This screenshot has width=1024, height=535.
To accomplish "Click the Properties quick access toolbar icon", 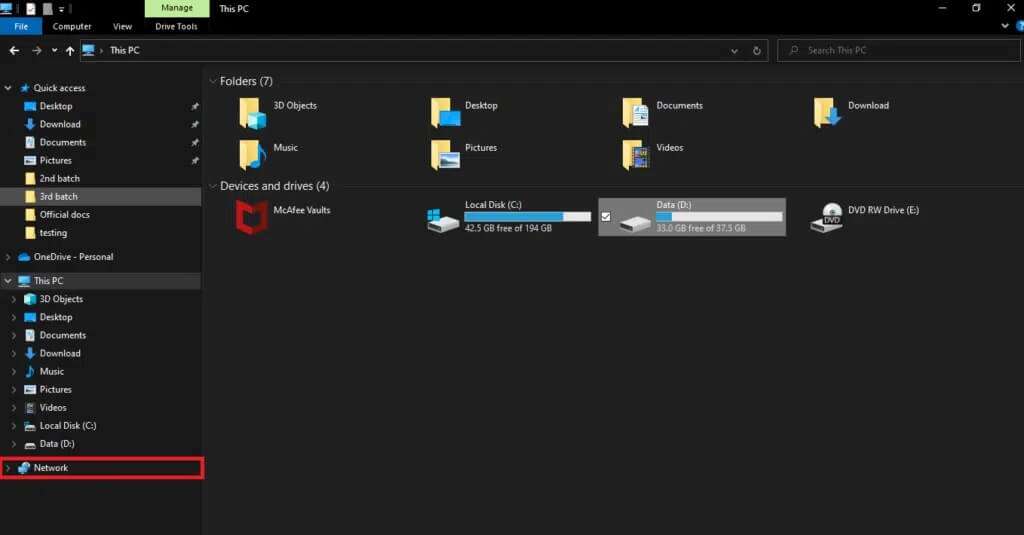I will [x=31, y=9].
